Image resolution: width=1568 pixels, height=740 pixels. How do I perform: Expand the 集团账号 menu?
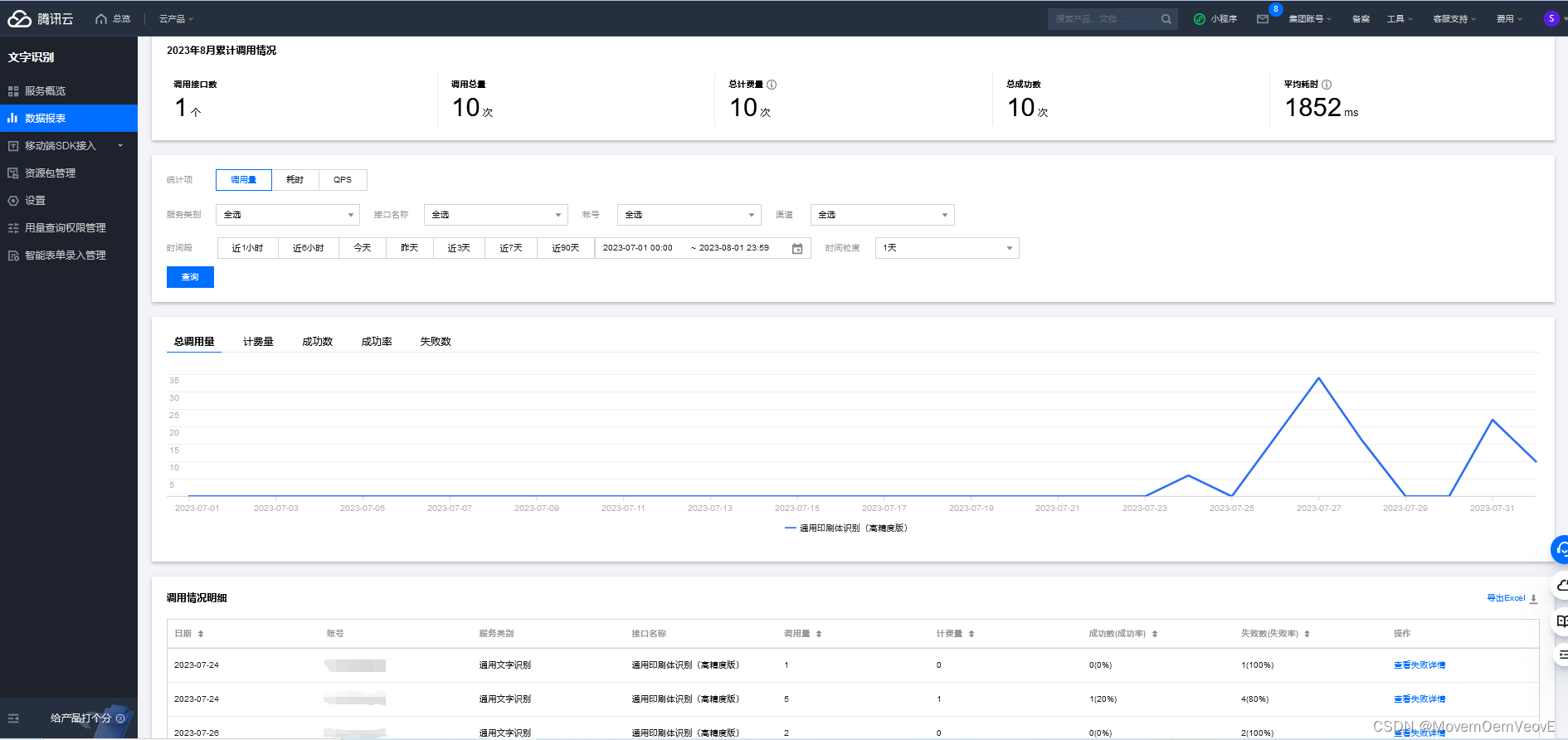click(1310, 19)
